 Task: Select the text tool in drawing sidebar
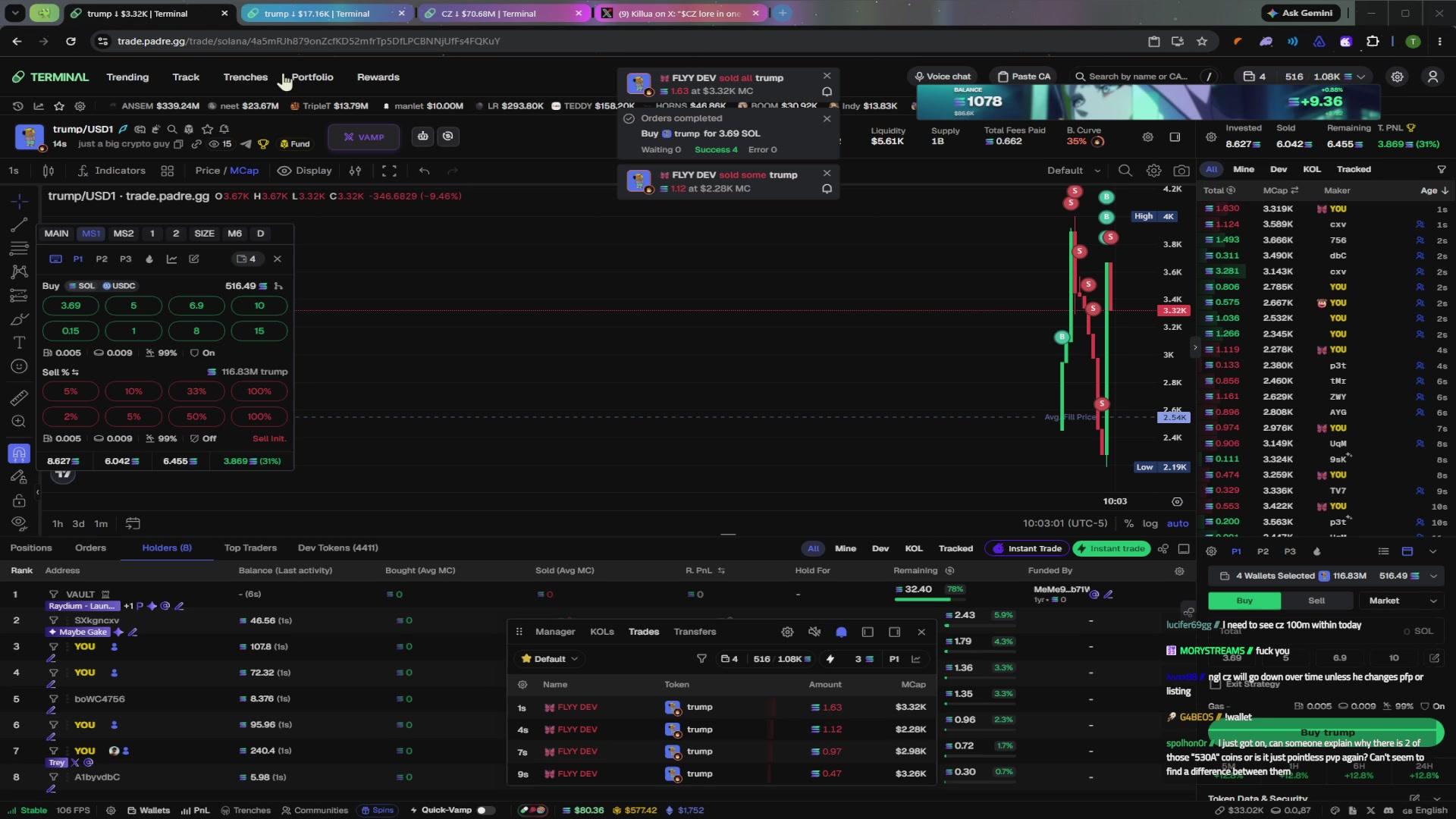19,343
